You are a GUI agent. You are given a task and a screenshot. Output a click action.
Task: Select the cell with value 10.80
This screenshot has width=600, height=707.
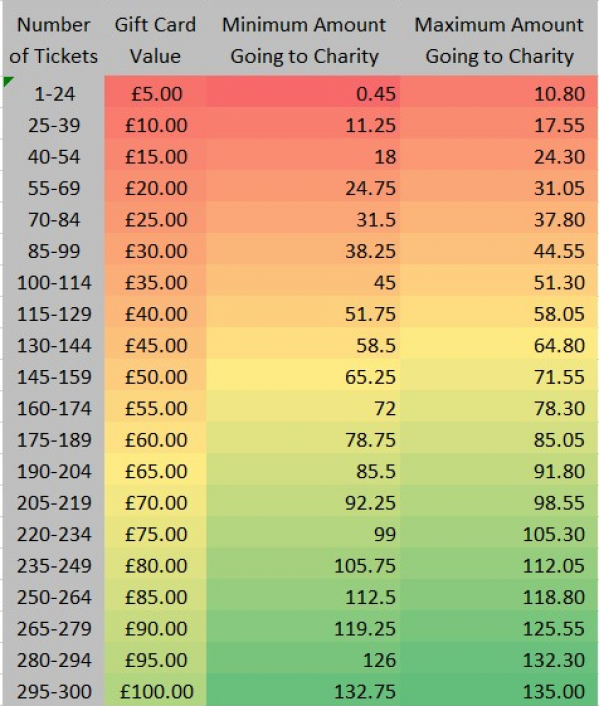(499, 92)
